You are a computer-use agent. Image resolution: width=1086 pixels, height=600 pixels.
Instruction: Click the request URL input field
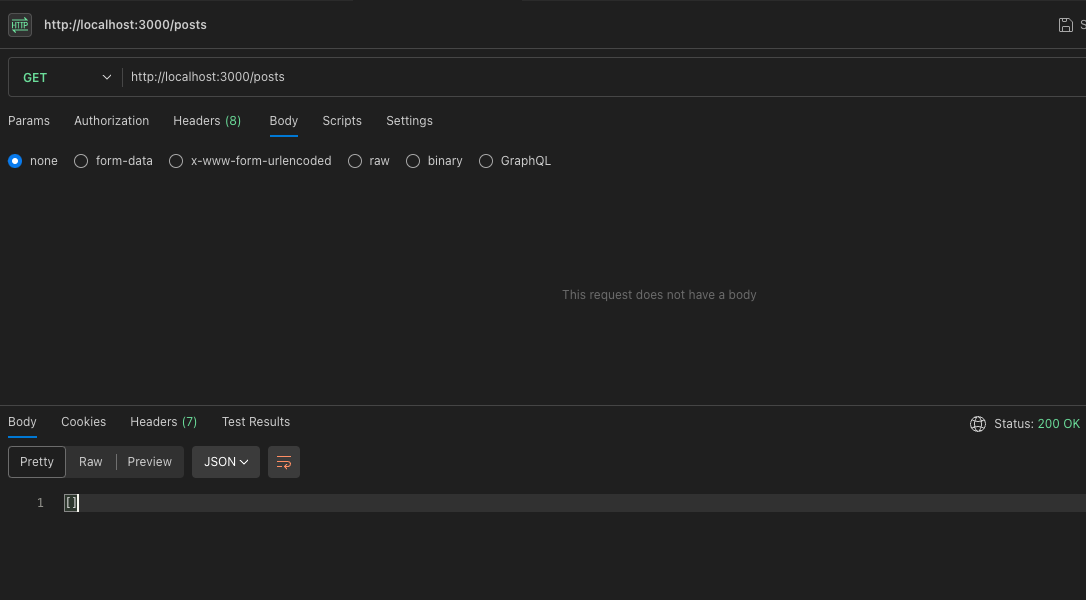[603, 77]
